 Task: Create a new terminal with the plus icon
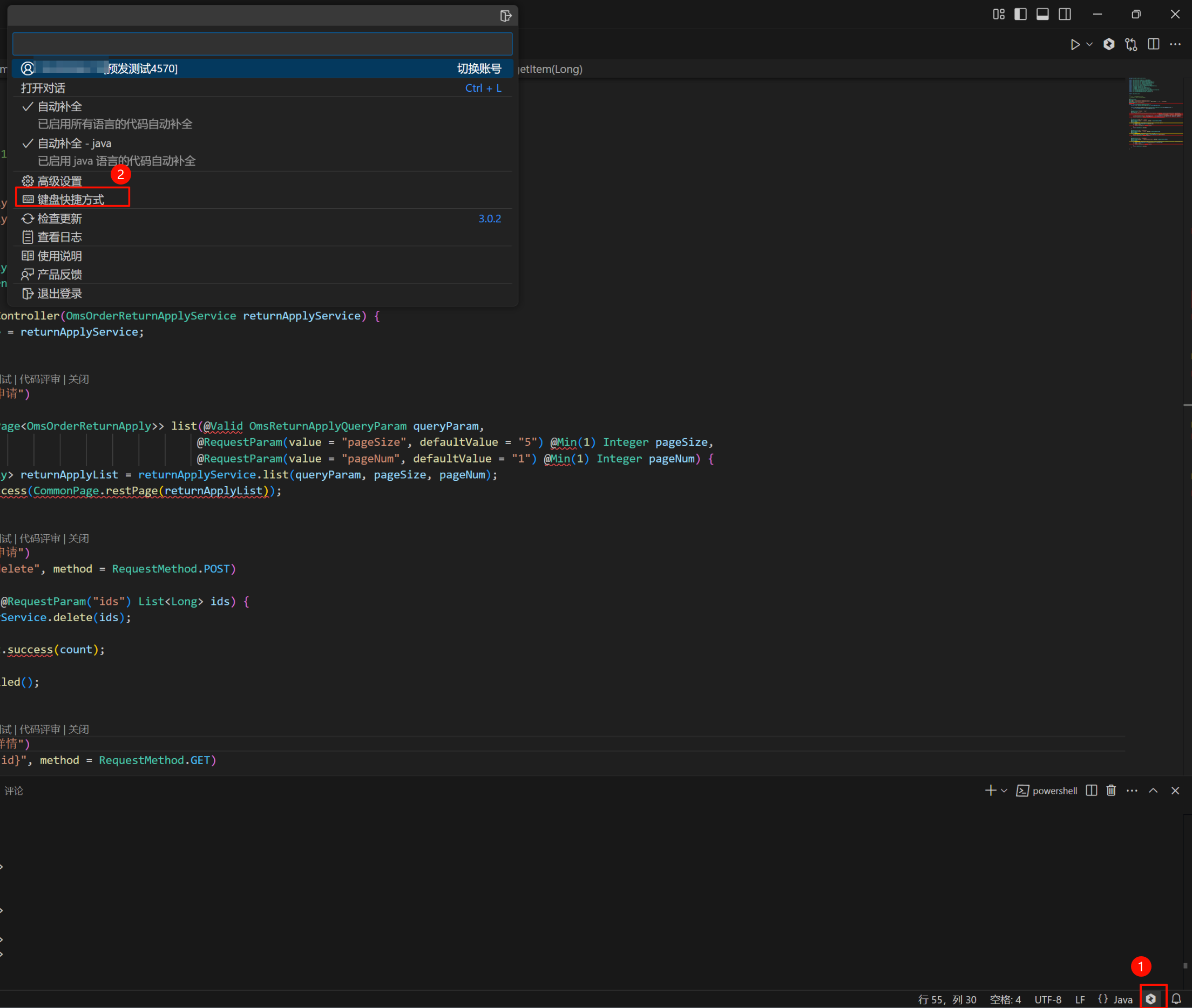[990, 791]
